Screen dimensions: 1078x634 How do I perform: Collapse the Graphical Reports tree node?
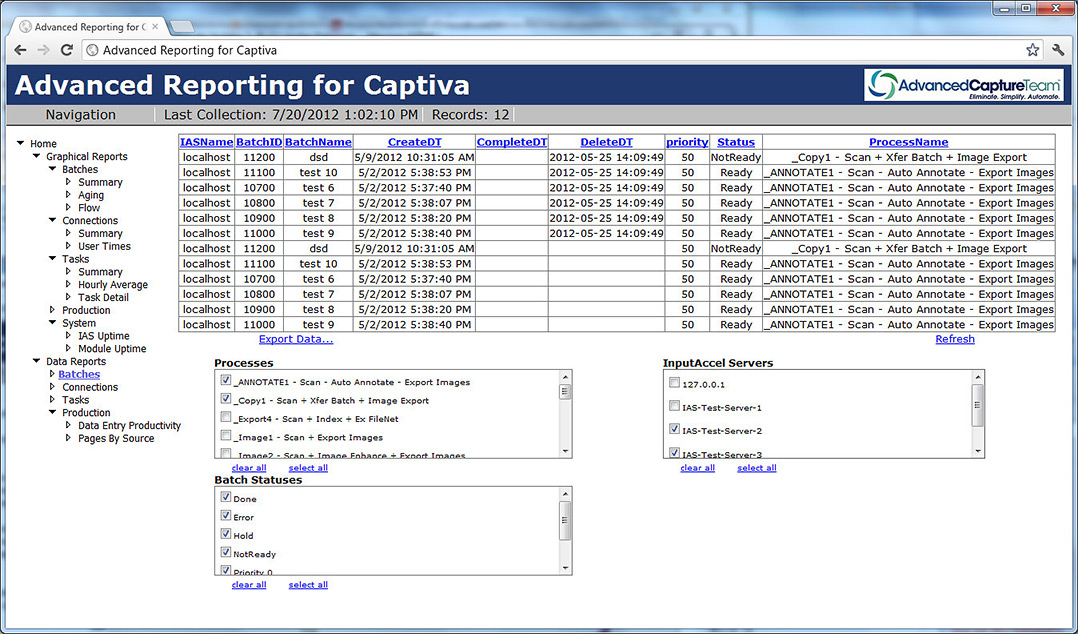[x=37, y=156]
